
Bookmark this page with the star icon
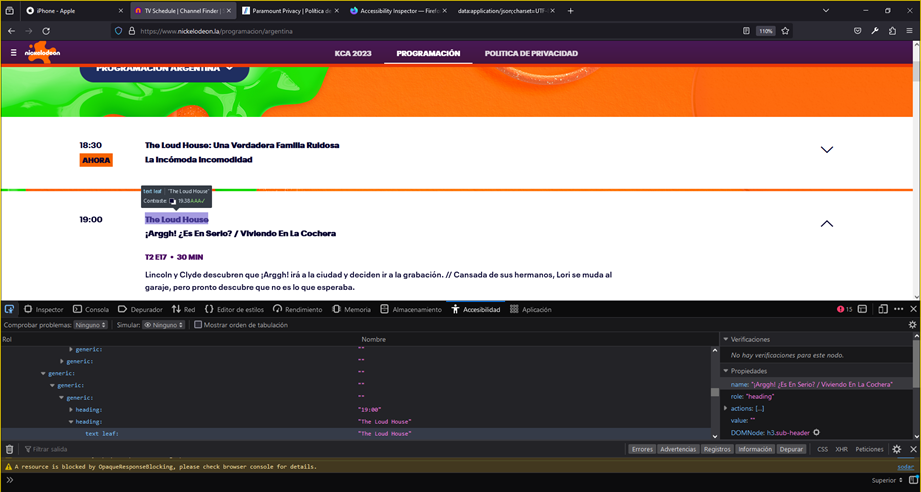coord(785,31)
